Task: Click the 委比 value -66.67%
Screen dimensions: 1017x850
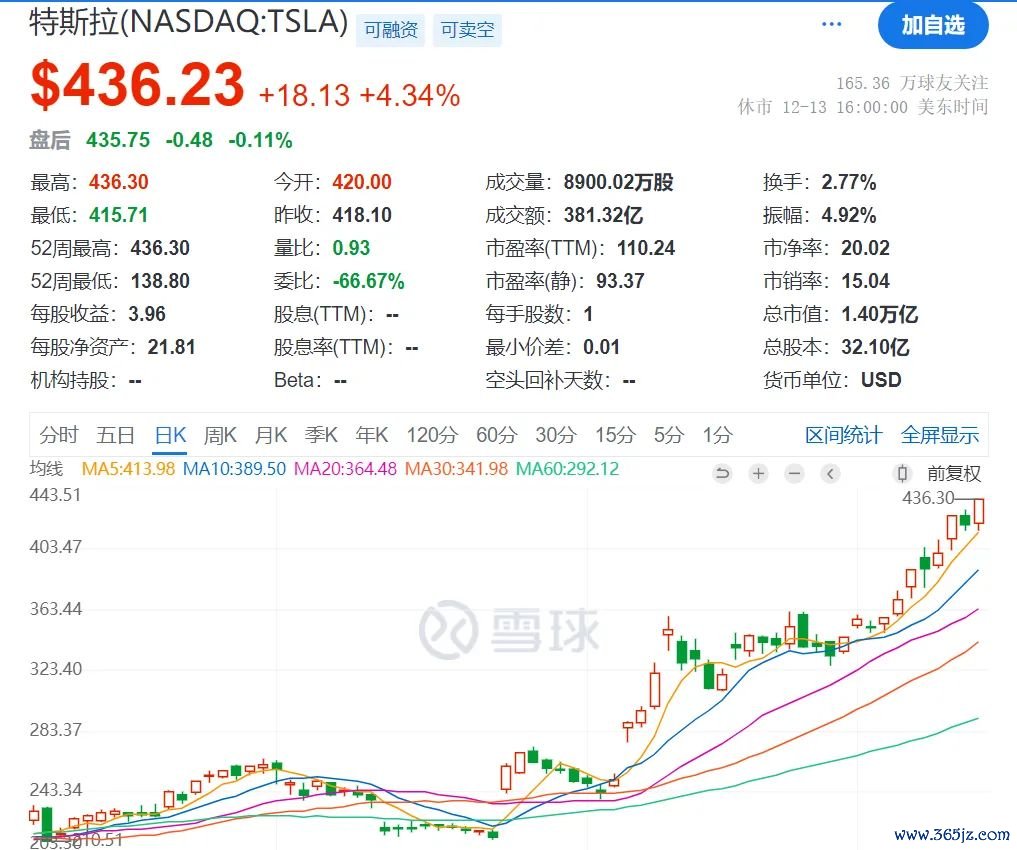Action: 368,281
